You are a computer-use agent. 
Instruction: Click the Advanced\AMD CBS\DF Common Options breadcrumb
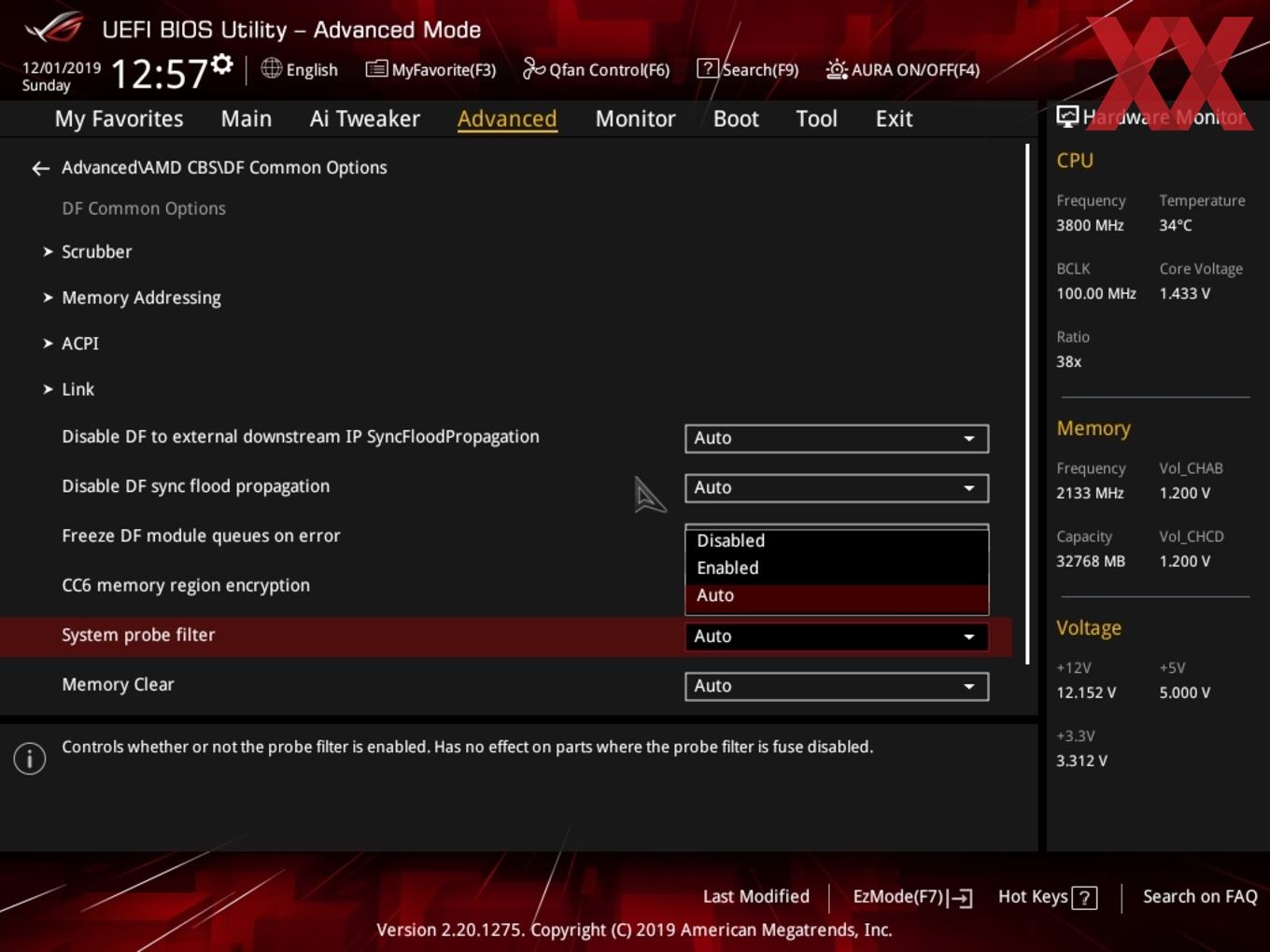point(224,168)
